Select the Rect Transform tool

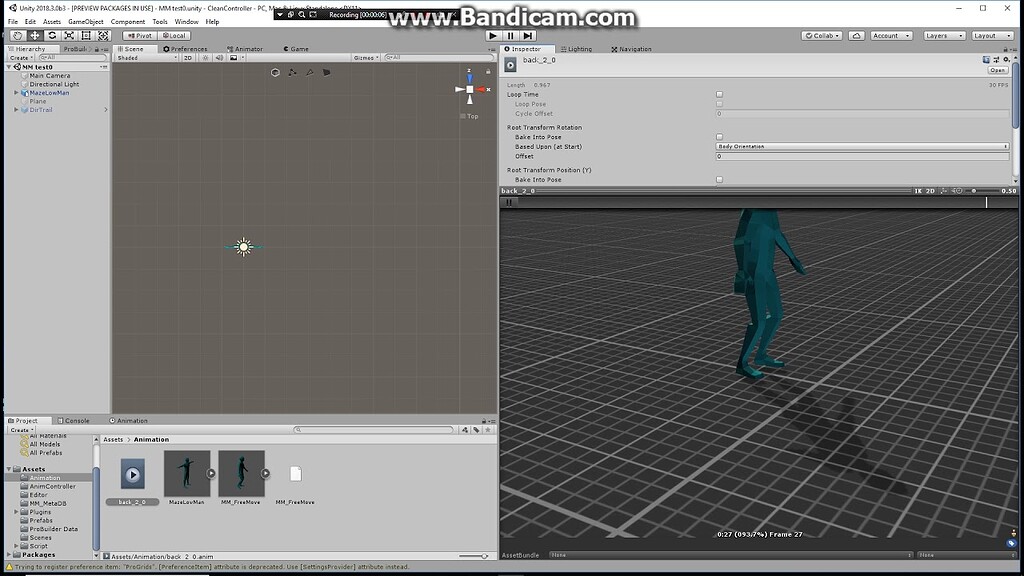(86, 35)
